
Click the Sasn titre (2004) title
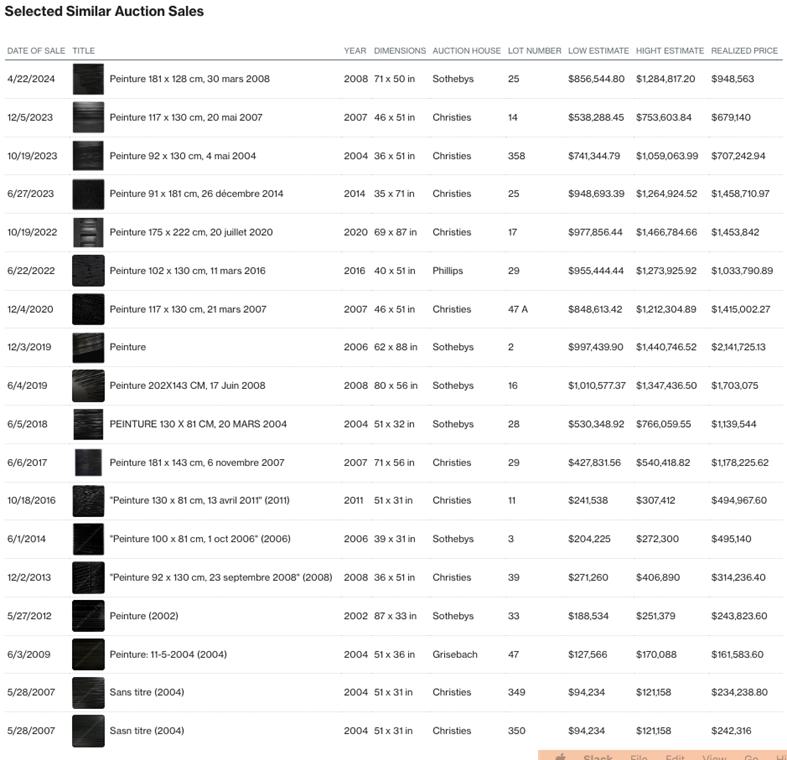pyautogui.click(x=146, y=731)
